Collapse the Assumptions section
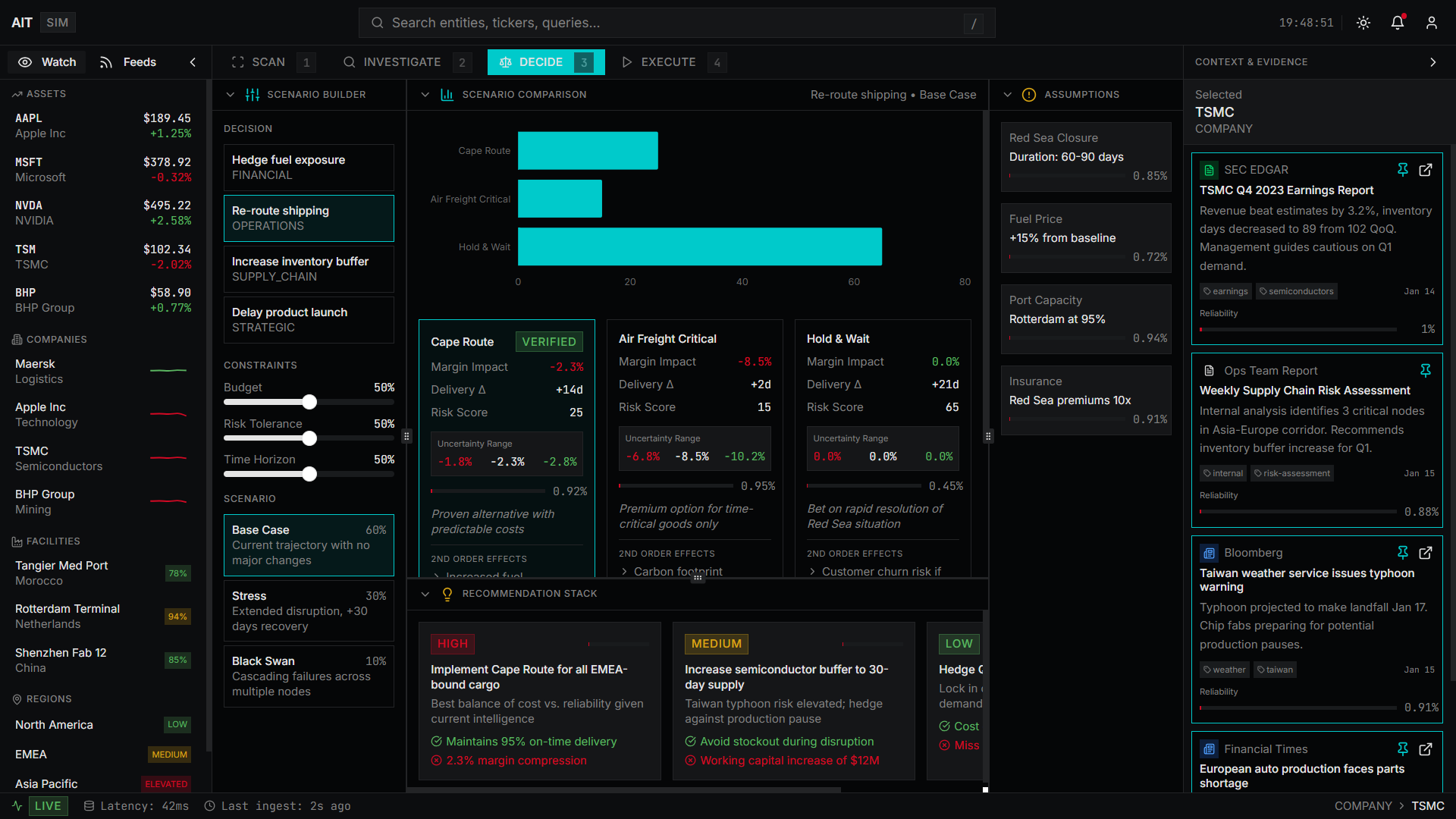The height and width of the screenshot is (819, 1456). 1008,95
